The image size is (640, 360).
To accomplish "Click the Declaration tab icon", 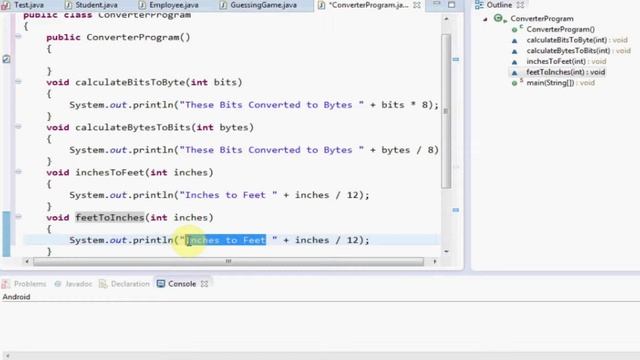I will 103,284.
